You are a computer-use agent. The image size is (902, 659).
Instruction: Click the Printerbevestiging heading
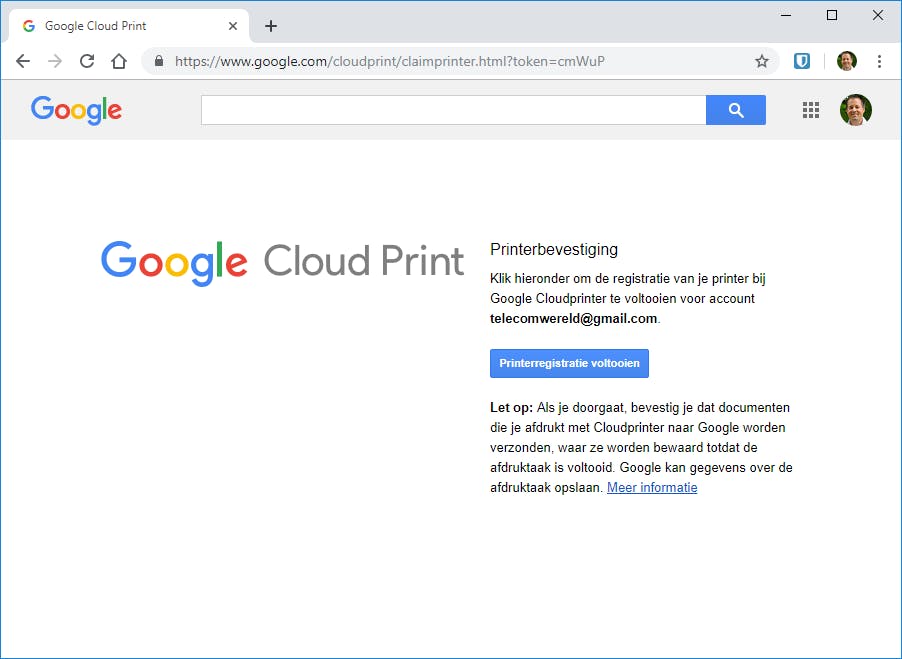(554, 250)
